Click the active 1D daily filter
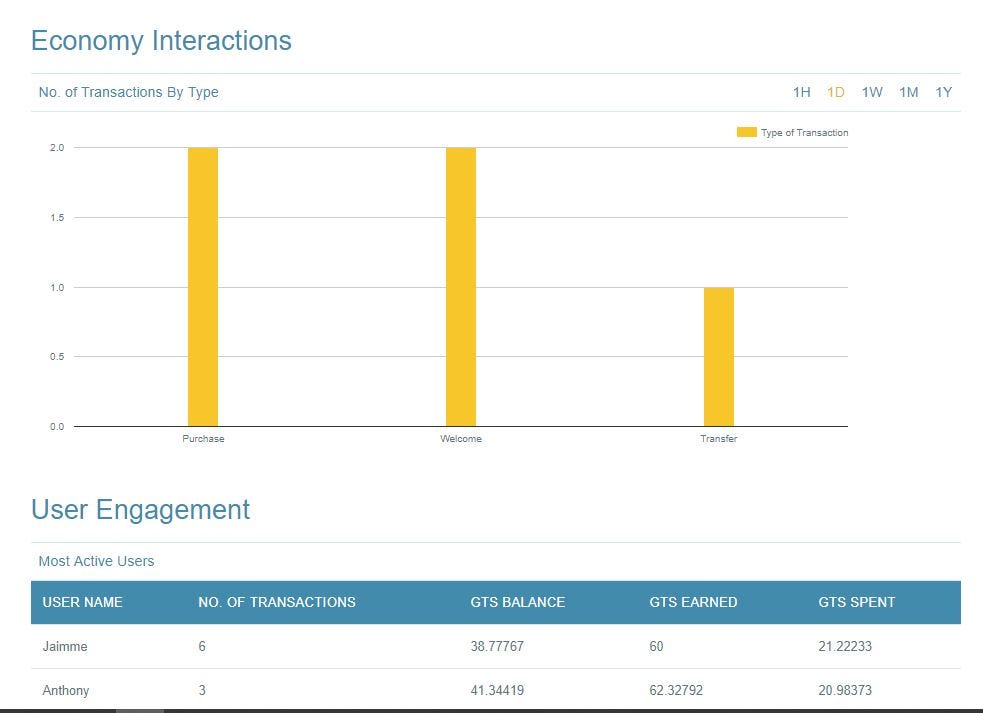Viewport: 983px width, 713px height. [x=836, y=92]
